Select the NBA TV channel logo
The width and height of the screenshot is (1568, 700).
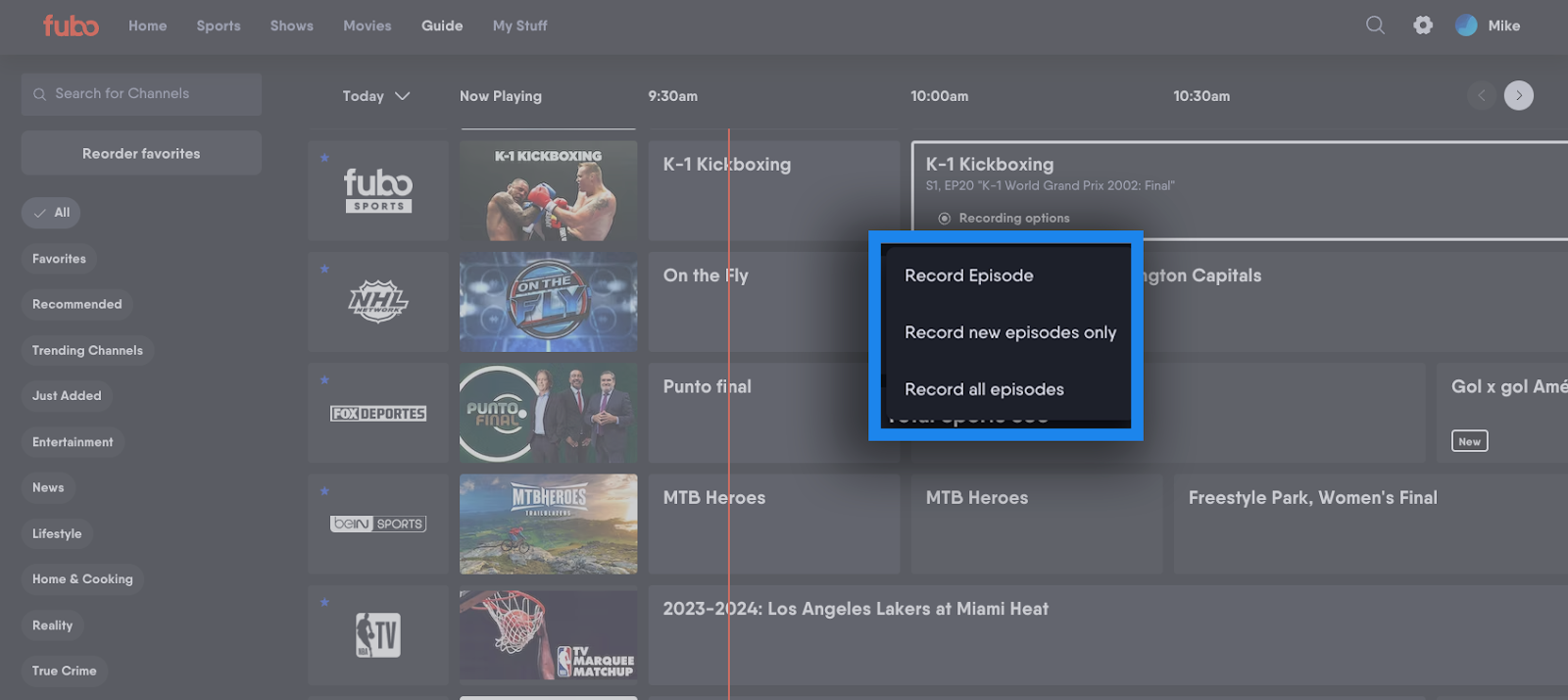click(x=378, y=634)
